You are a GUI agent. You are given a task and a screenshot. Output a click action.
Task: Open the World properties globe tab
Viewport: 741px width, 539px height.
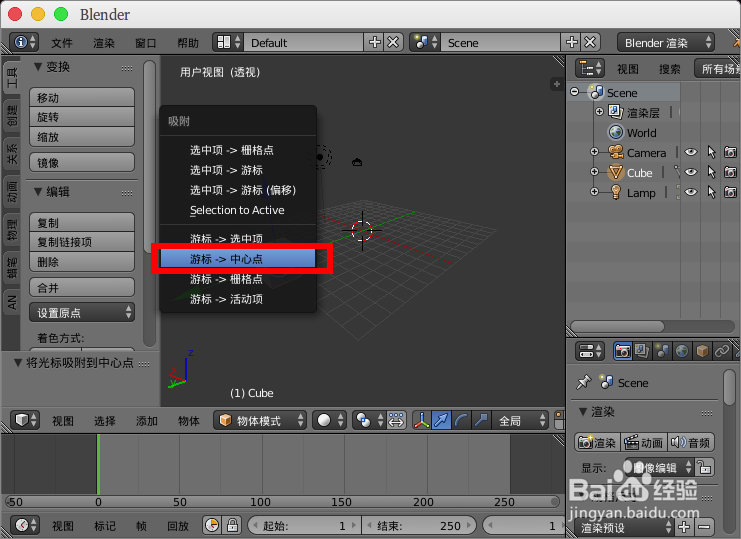click(x=681, y=351)
